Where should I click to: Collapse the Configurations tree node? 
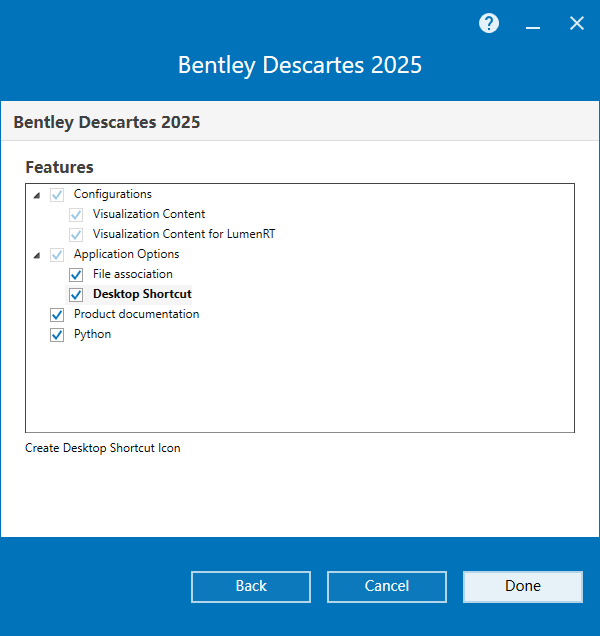point(37,196)
